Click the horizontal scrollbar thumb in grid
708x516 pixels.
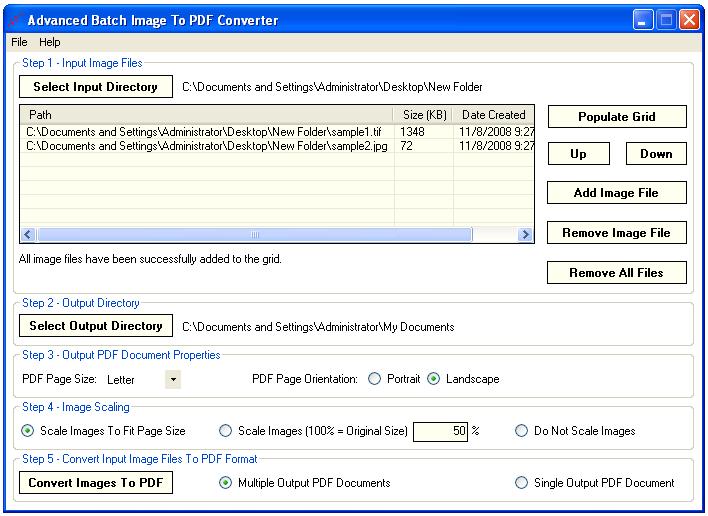[255, 234]
